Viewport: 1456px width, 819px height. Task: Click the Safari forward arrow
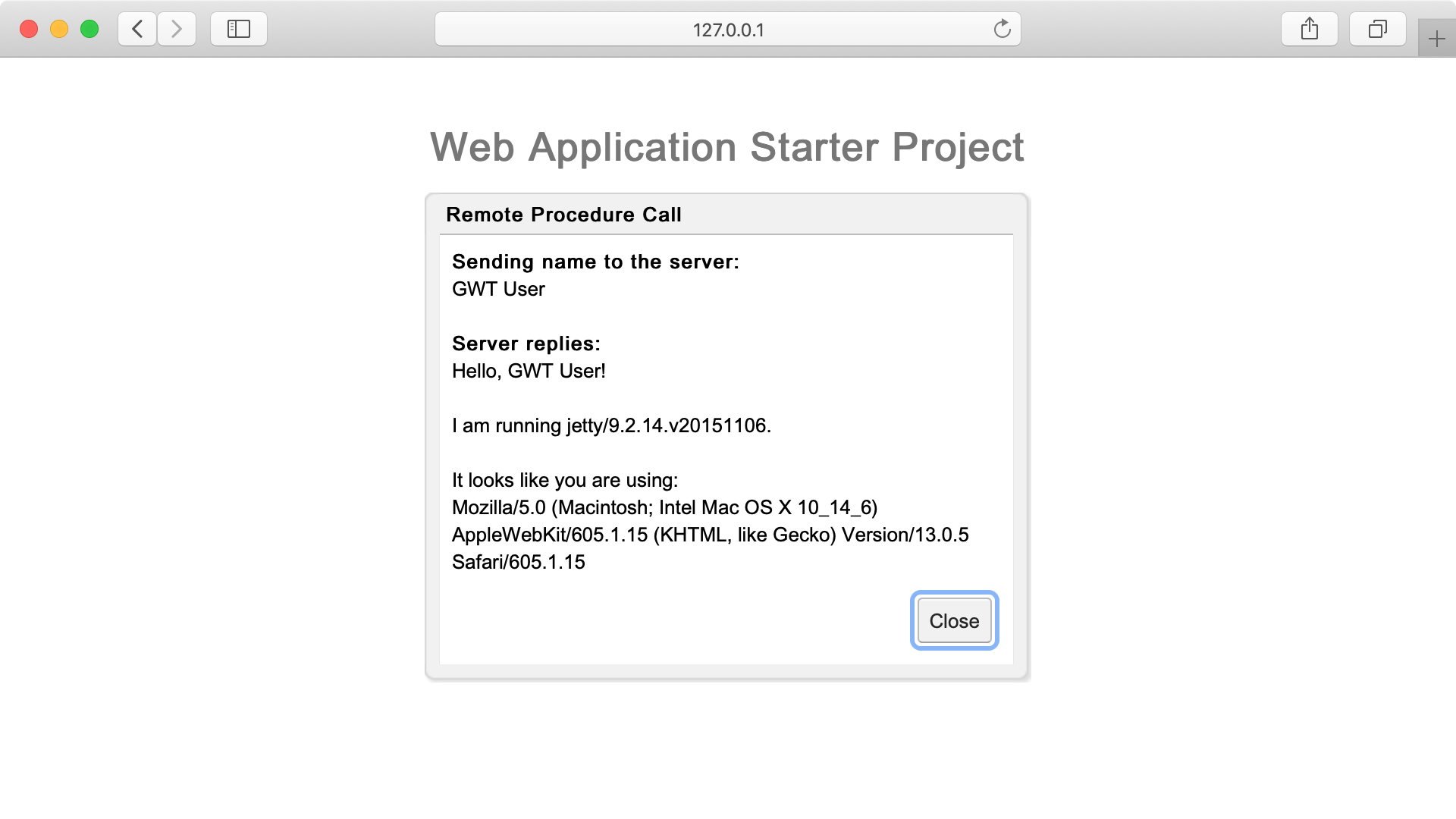pos(177,30)
